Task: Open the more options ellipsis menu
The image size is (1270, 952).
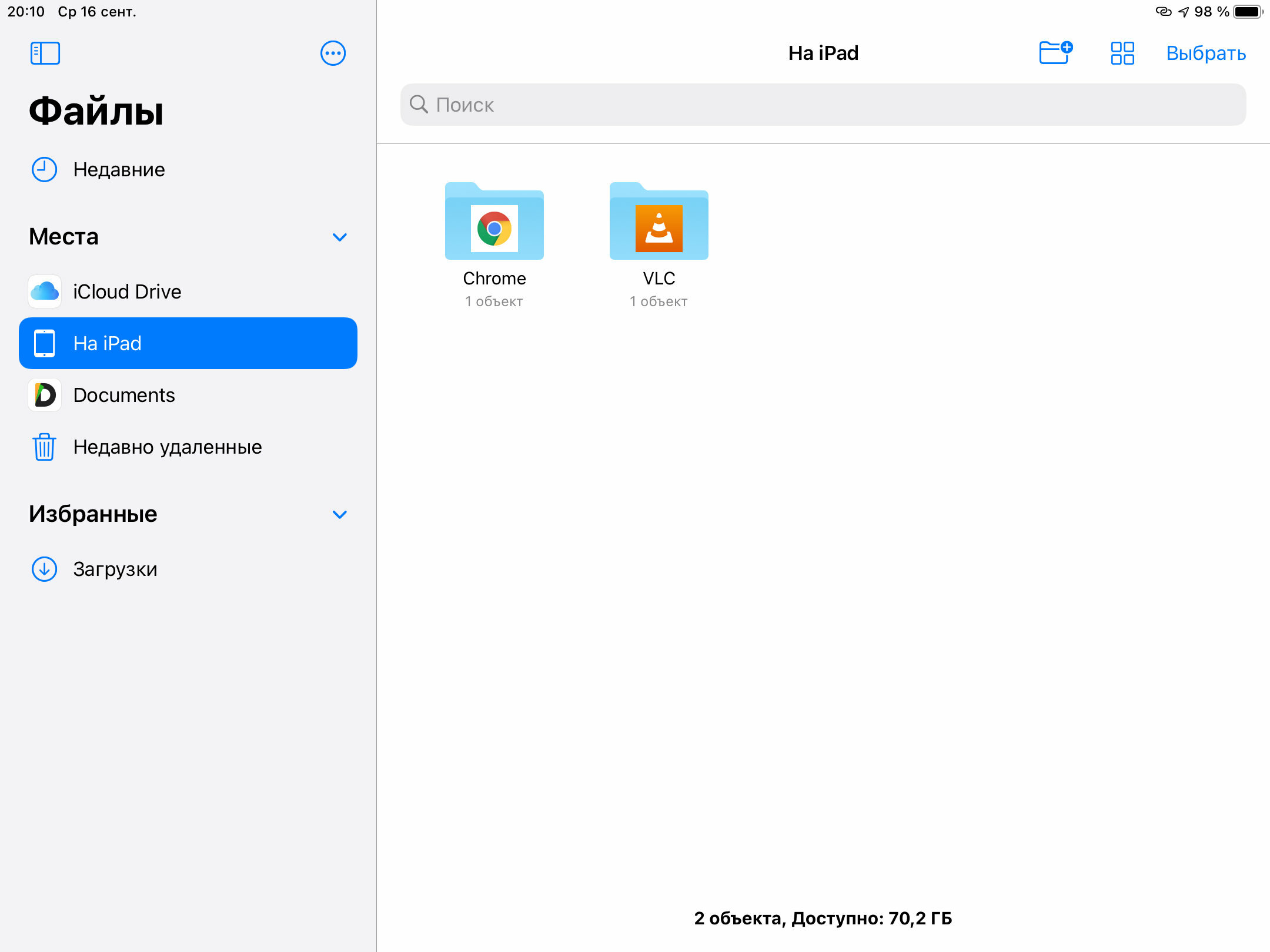Action: point(333,53)
